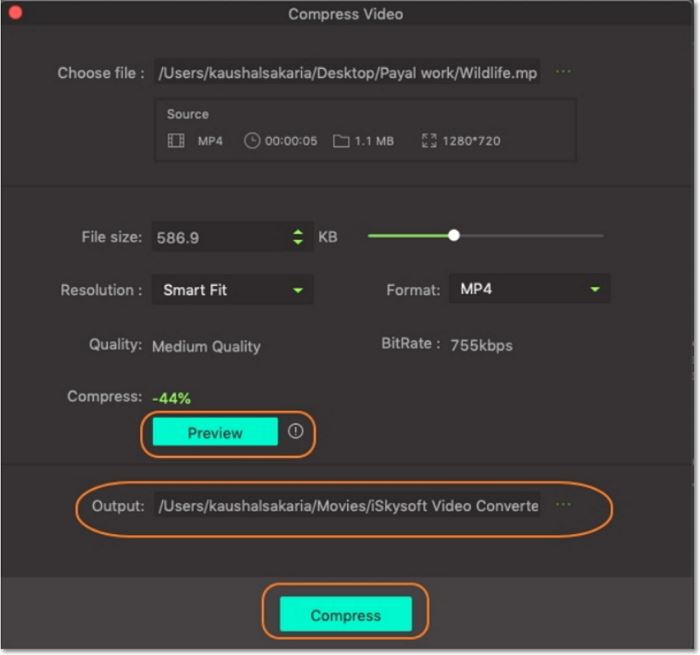This screenshot has width=700, height=655.
Task: Close the Compress Video window with red button
Action: click(x=15, y=14)
